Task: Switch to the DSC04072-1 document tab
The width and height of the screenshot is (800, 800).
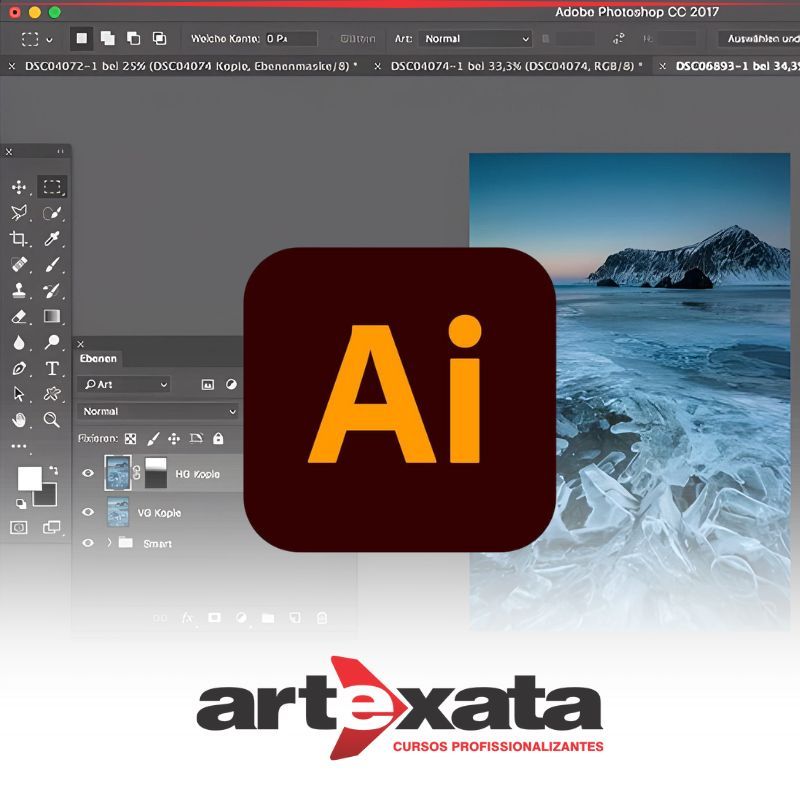Action: [x=185, y=66]
